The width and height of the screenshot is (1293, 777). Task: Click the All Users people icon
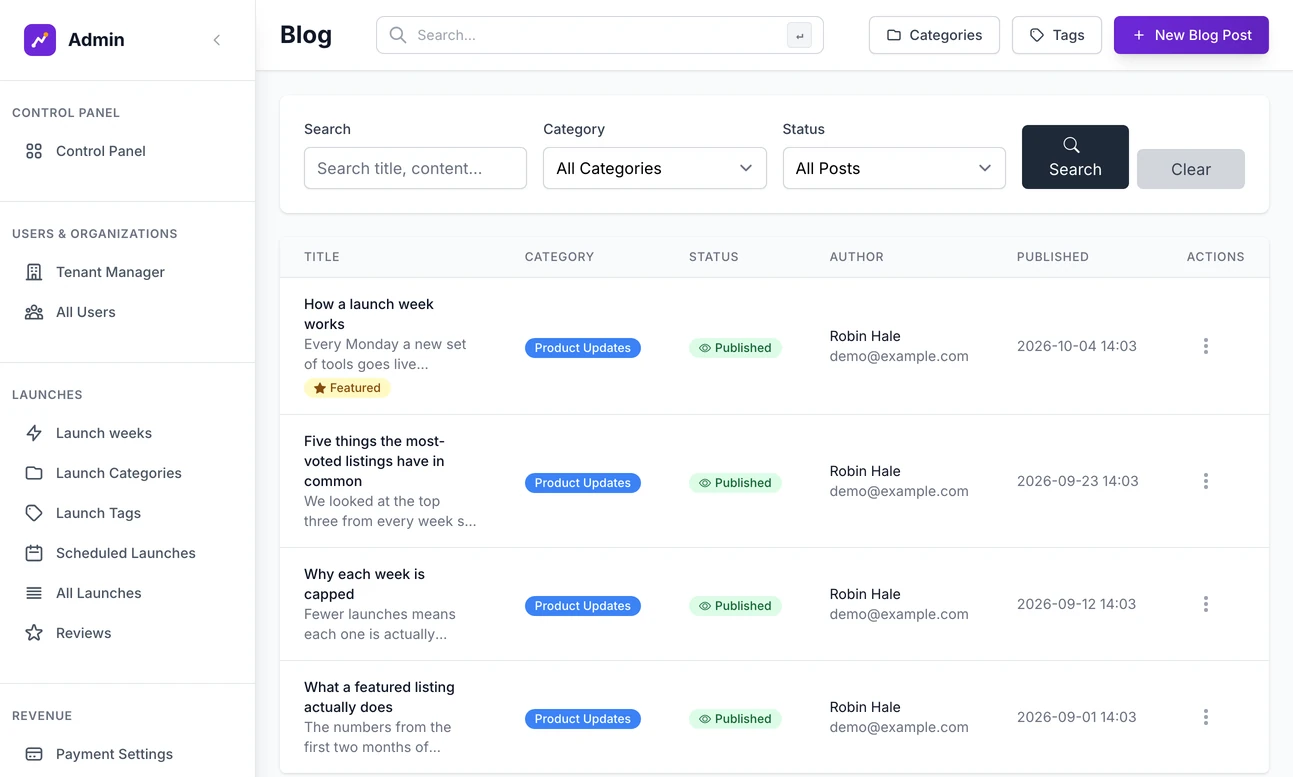pos(34,312)
